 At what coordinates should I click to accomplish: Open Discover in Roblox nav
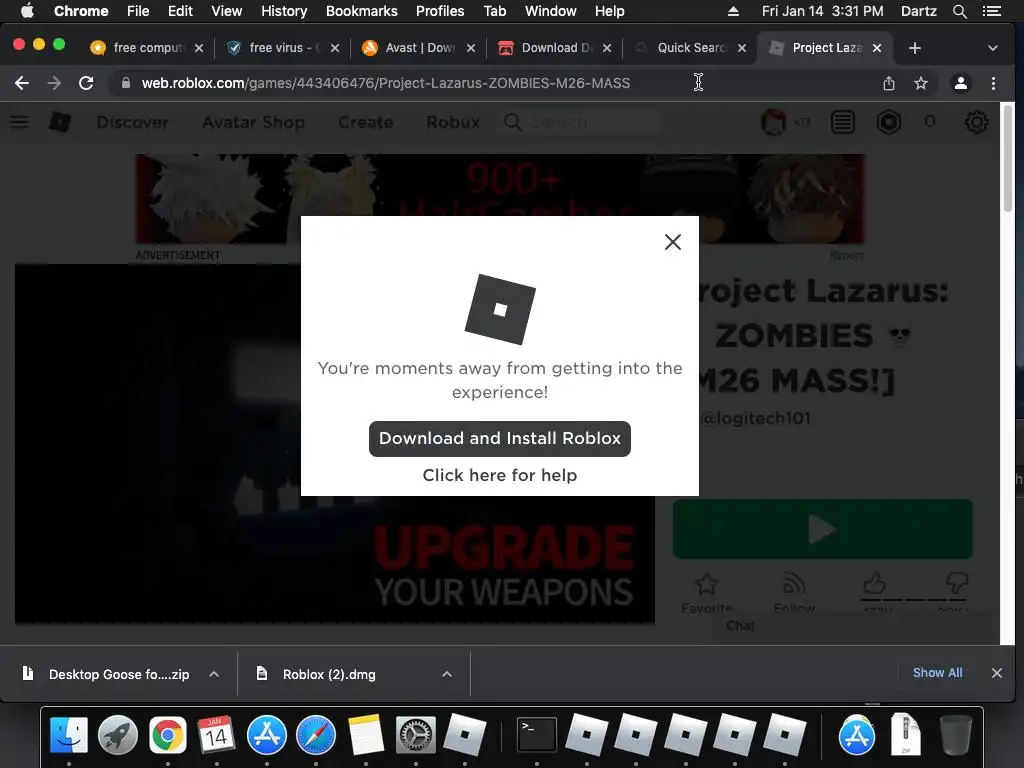[x=133, y=122]
